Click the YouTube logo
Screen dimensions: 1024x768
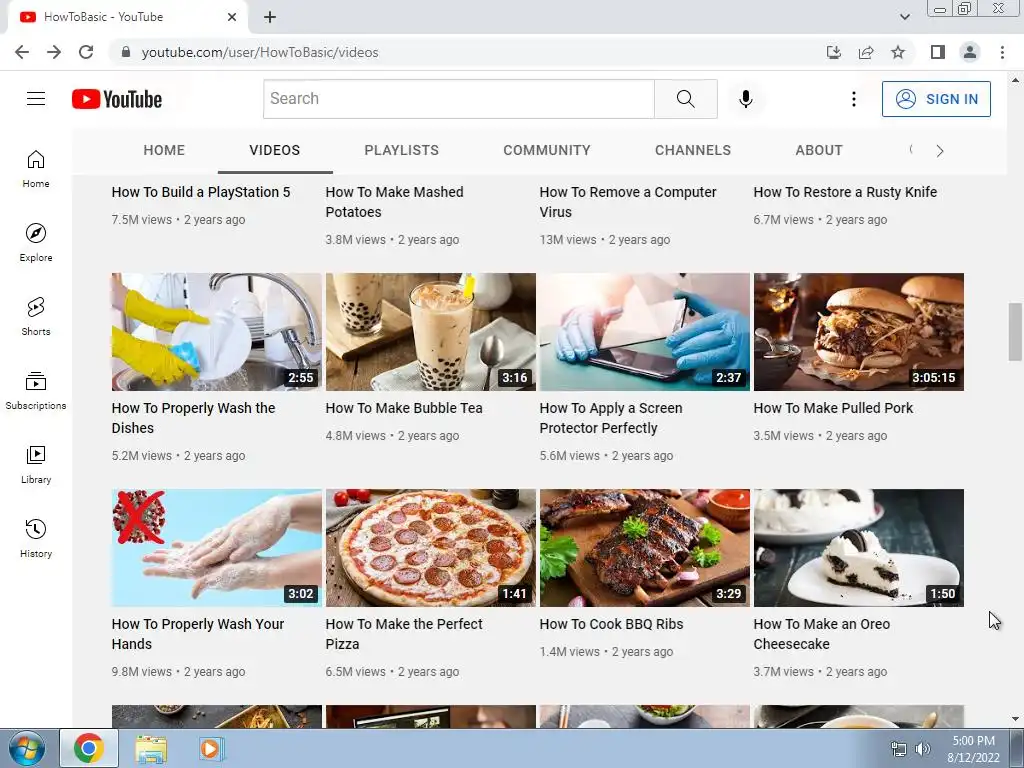tap(117, 99)
